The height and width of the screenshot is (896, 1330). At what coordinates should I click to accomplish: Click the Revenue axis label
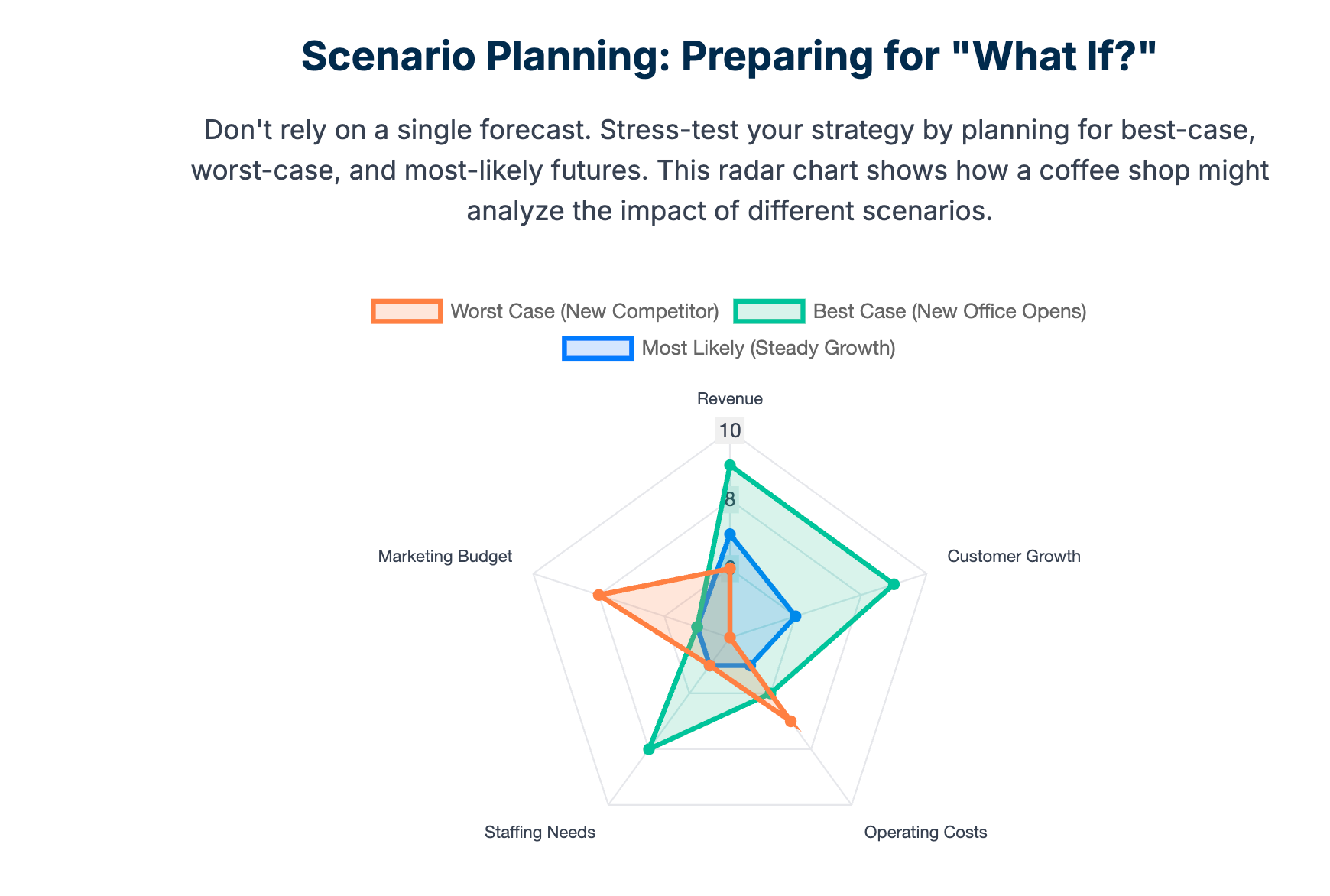click(730, 399)
